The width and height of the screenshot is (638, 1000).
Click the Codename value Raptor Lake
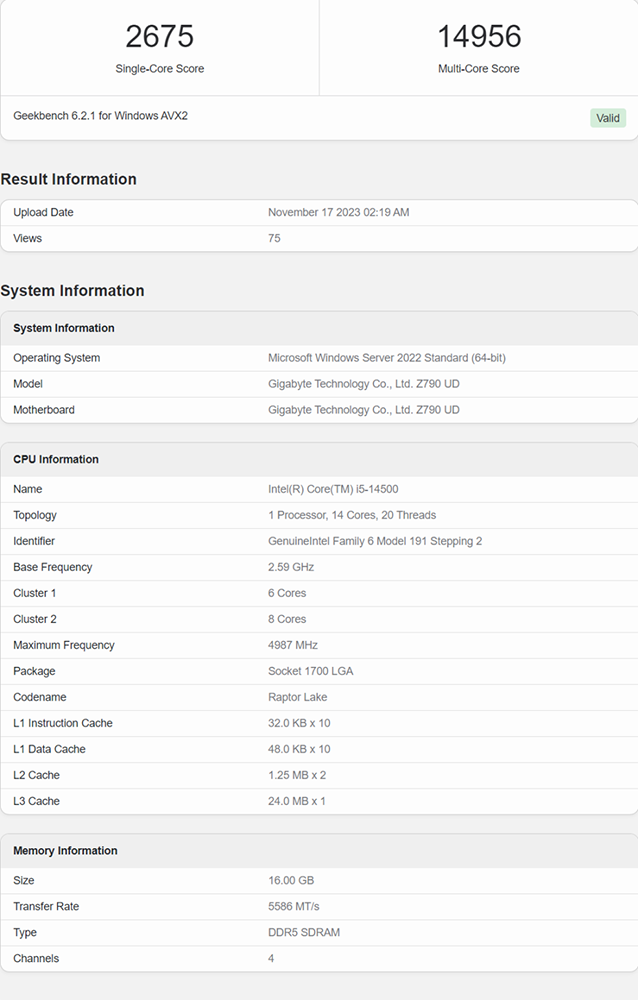297,697
